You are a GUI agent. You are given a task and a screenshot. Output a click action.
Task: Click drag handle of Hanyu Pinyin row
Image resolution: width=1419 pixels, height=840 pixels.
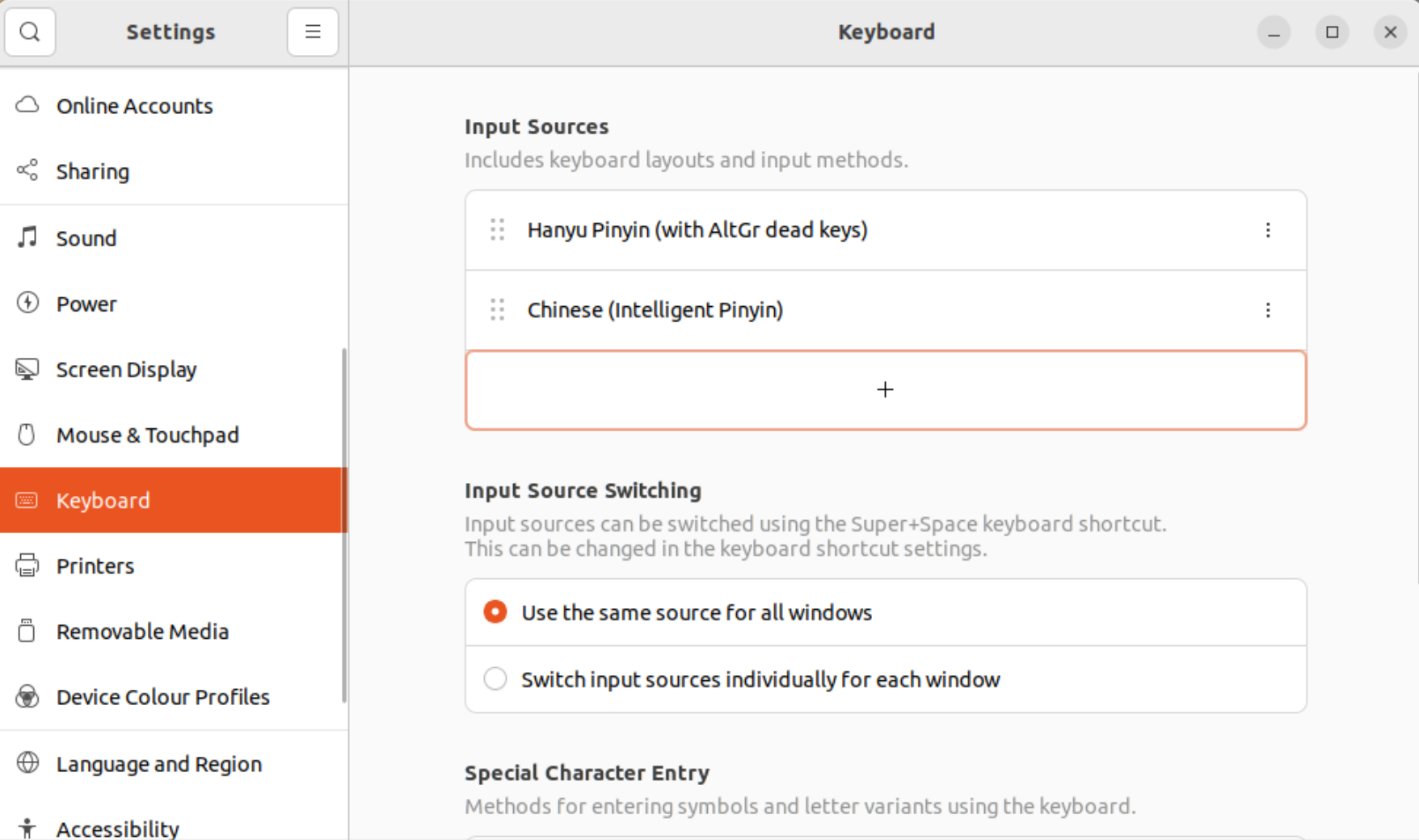(x=498, y=230)
